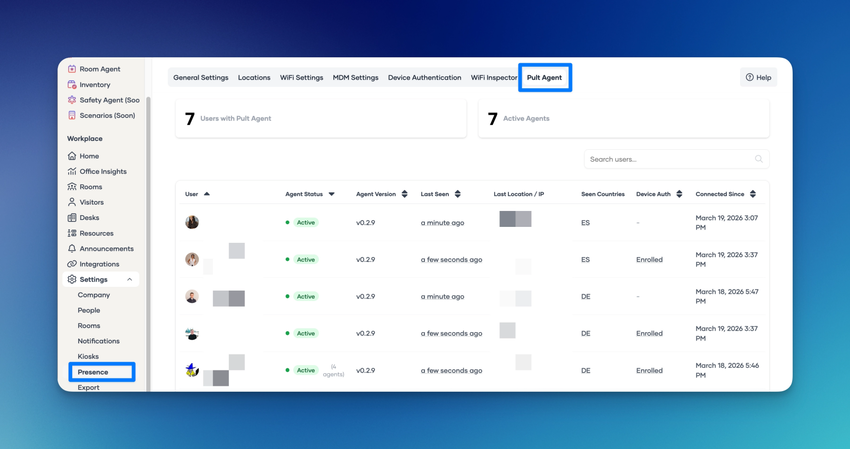Go to Visitors via its person icon
Image resolution: width=850 pixels, height=449 pixels.
pos(72,202)
